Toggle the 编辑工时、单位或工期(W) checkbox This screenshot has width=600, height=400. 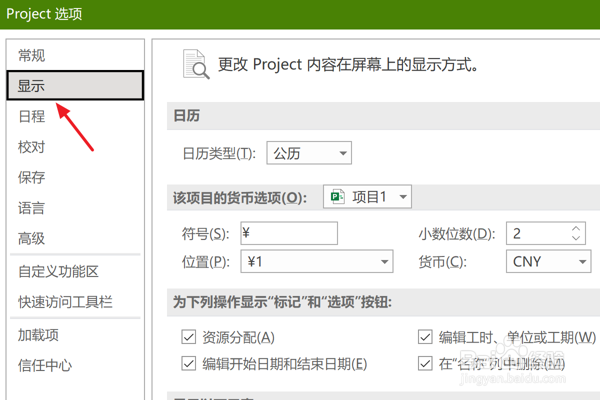point(425,337)
